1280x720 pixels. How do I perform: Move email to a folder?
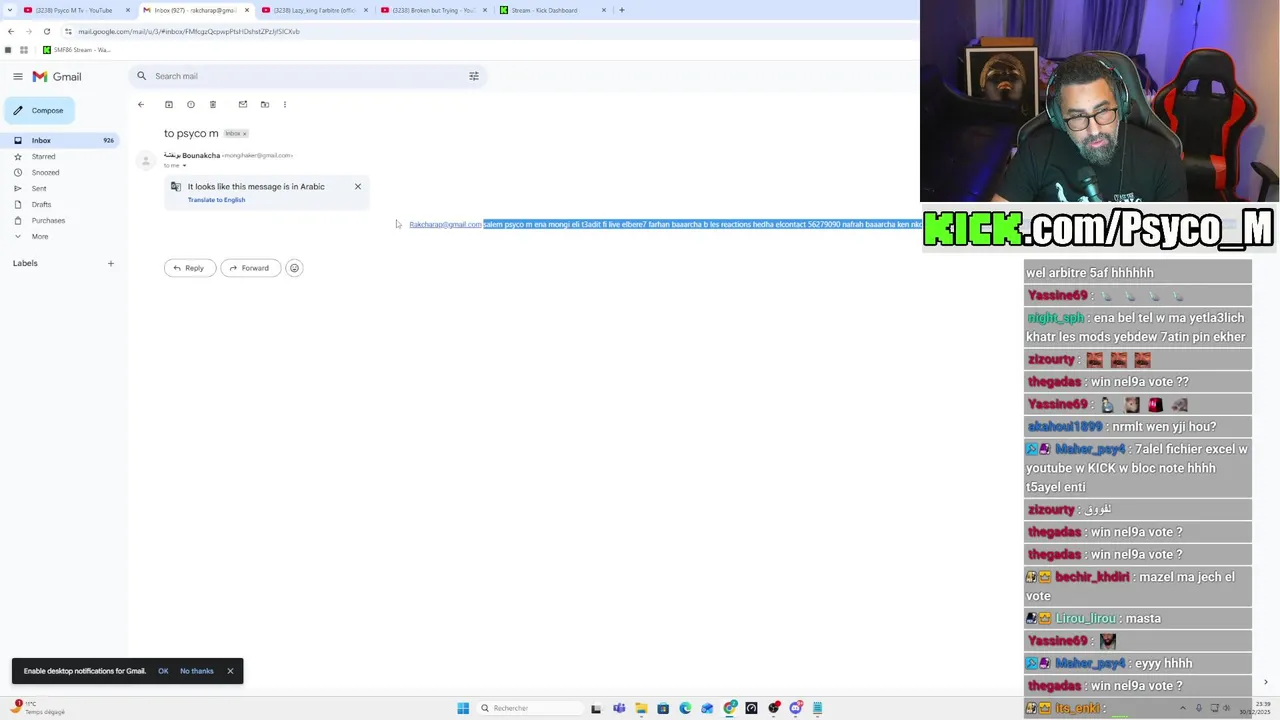pyautogui.click(x=265, y=104)
